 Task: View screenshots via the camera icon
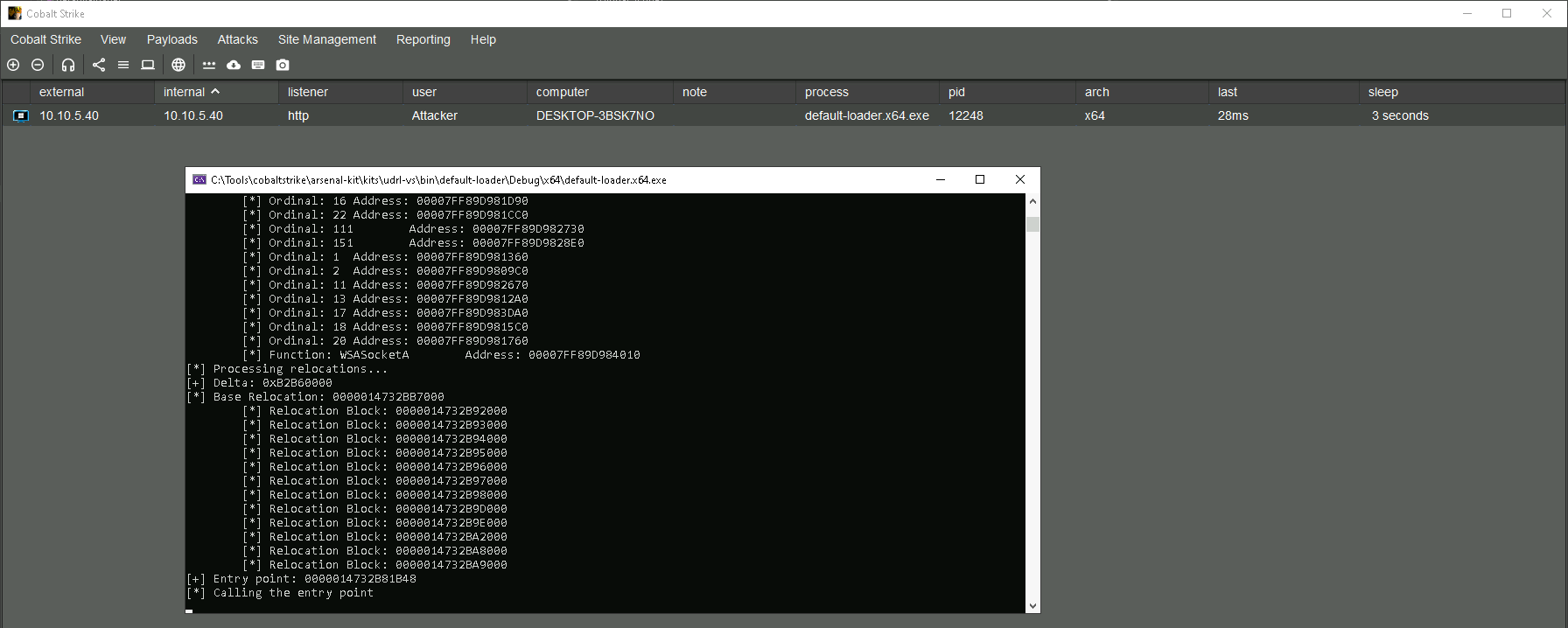[x=283, y=65]
